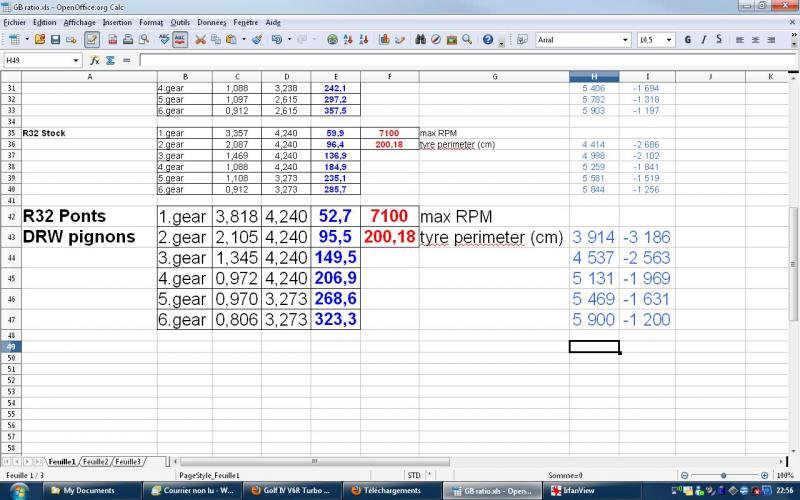Open the Insertion menu
This screenshot has height=500, width=800.
tap(117, 22)
